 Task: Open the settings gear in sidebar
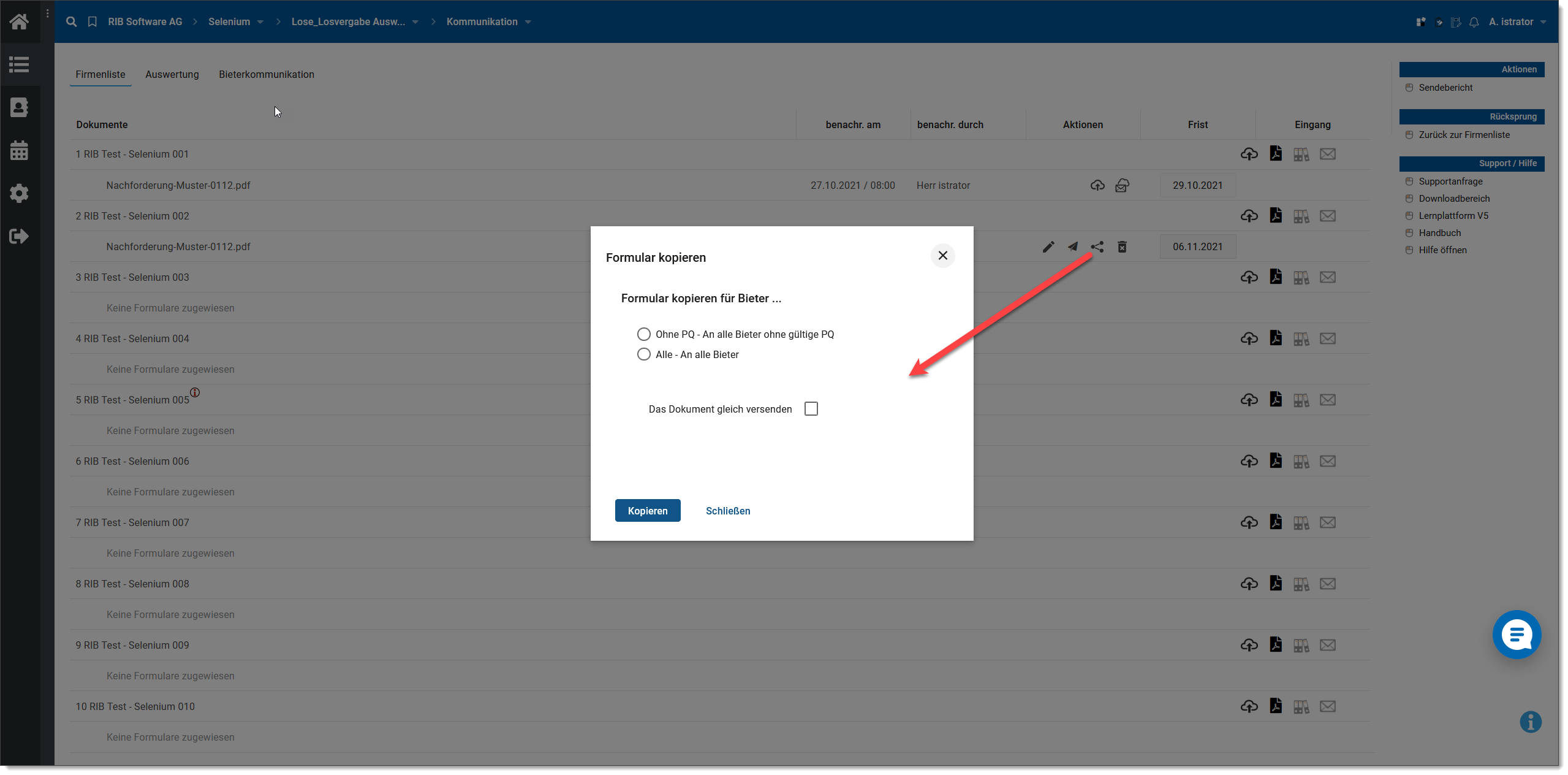19,193
